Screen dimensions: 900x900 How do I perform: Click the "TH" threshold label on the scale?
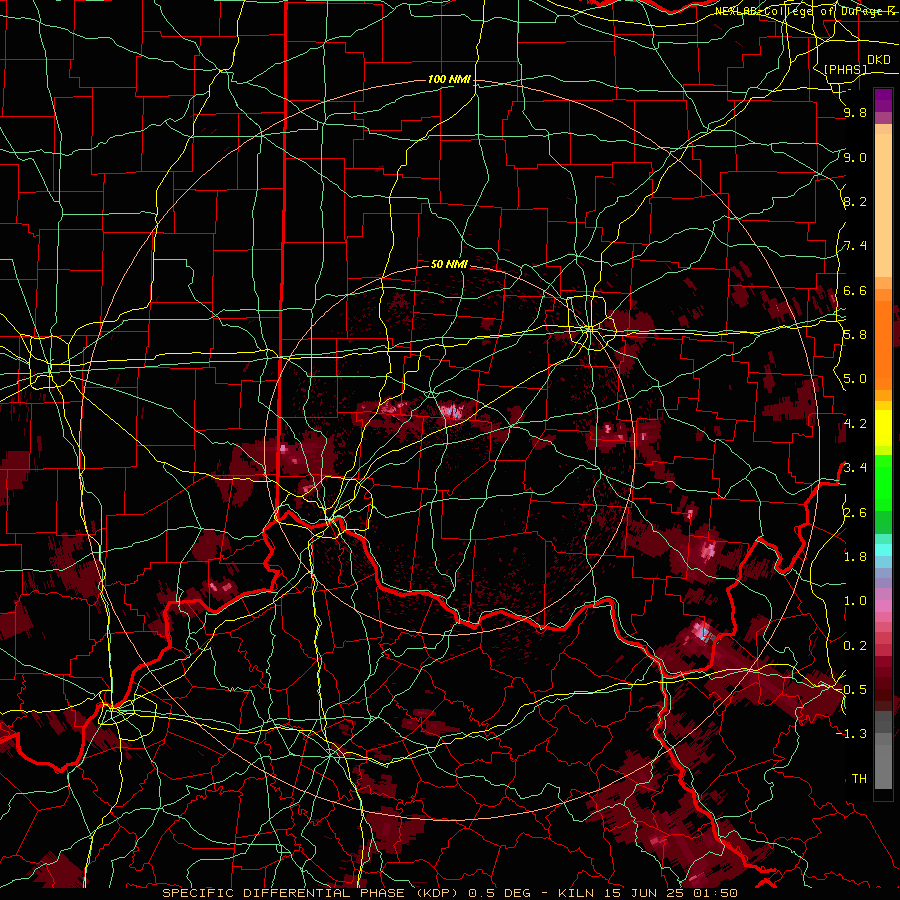[859, 779]
